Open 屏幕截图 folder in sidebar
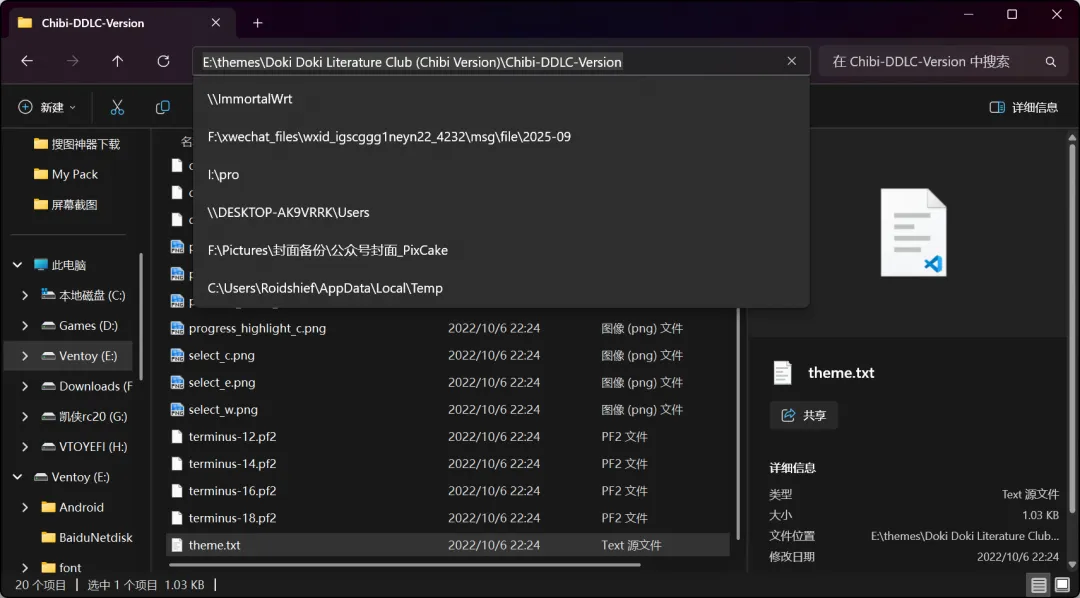This screenshot has width=1080, height=598. tap(66, 205)
